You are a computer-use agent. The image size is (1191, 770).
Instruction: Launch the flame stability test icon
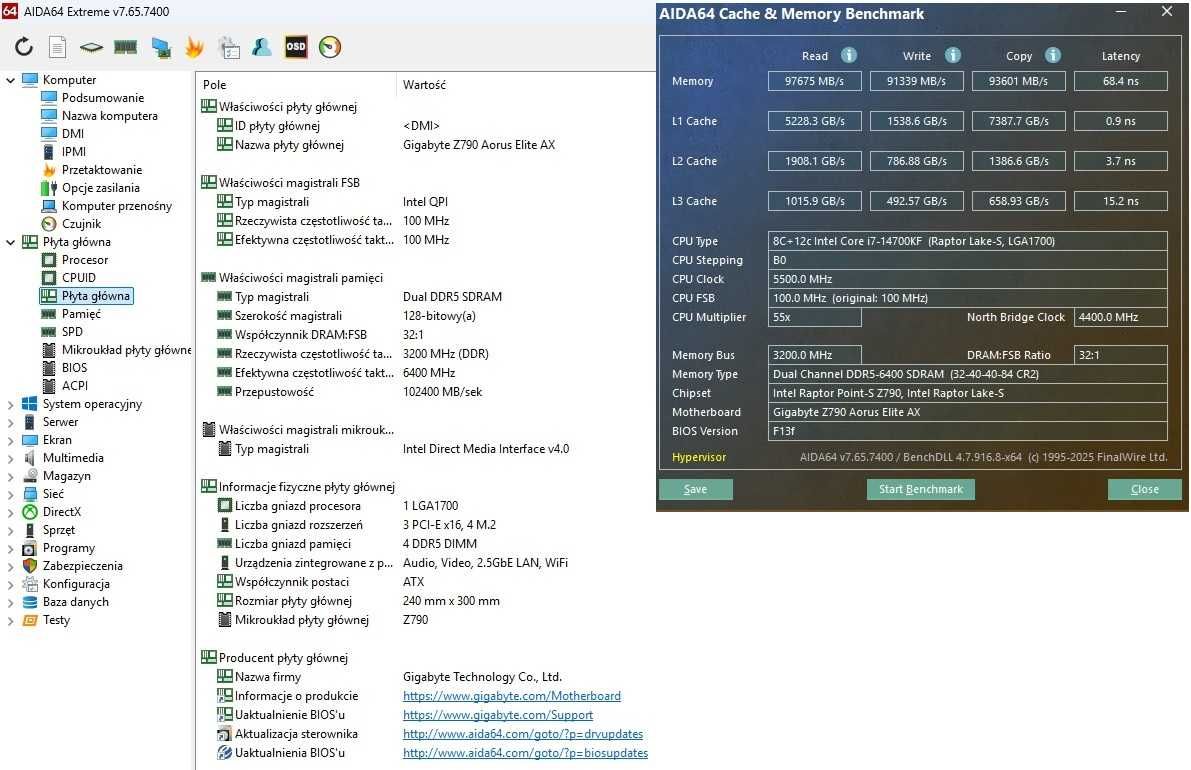click(194, 47)
